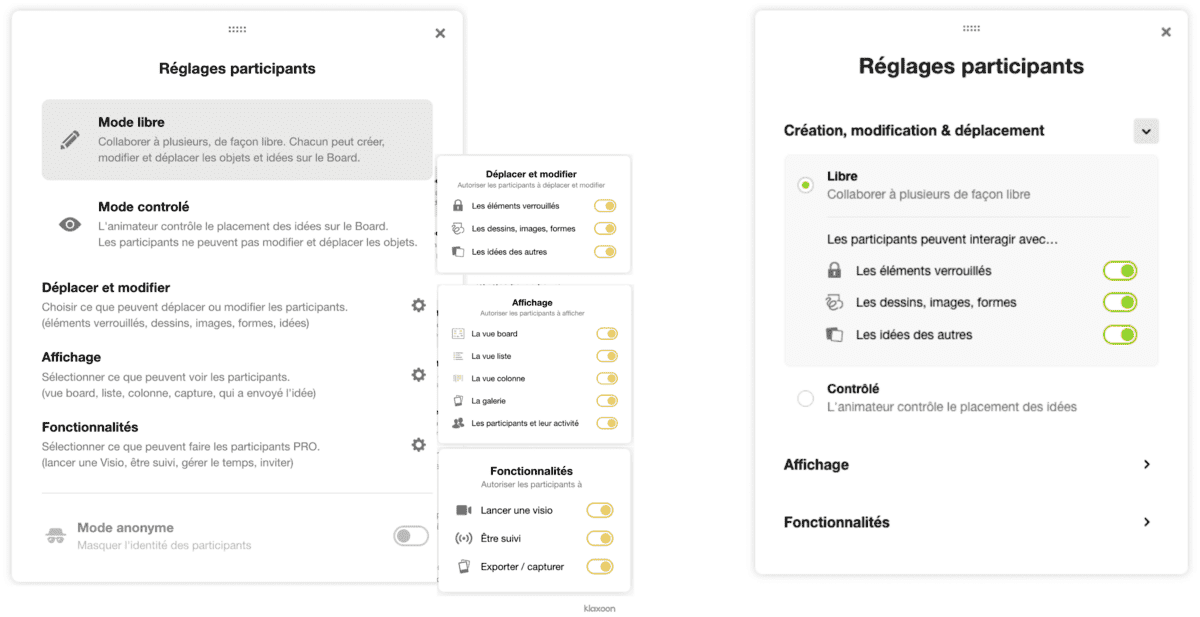Click the eye icon for Mode contrôlé
This screenshot has height=617, width=1200.
pyautogui.click(x=69, y=224)
